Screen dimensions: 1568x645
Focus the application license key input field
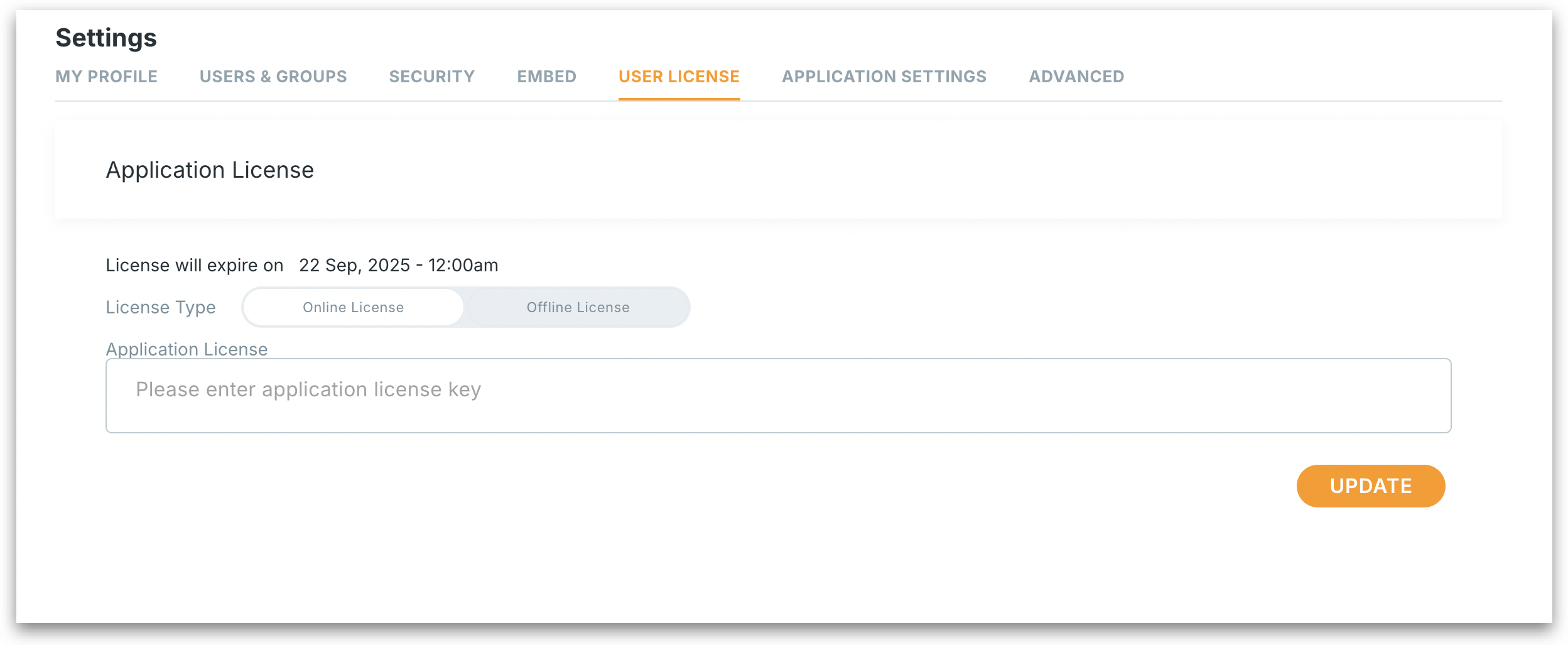click(x=778, y=396)
